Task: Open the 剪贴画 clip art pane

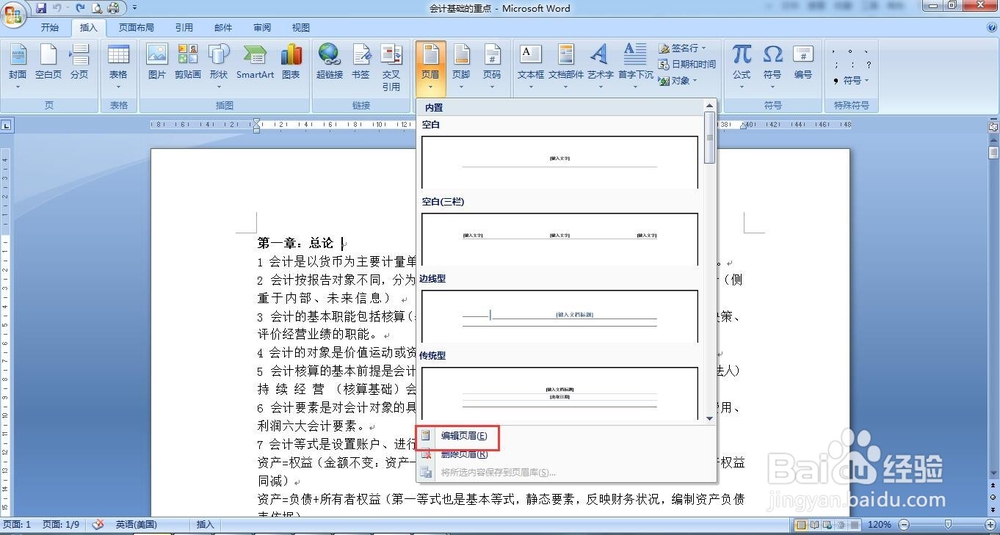Action: tap(188, 62)
